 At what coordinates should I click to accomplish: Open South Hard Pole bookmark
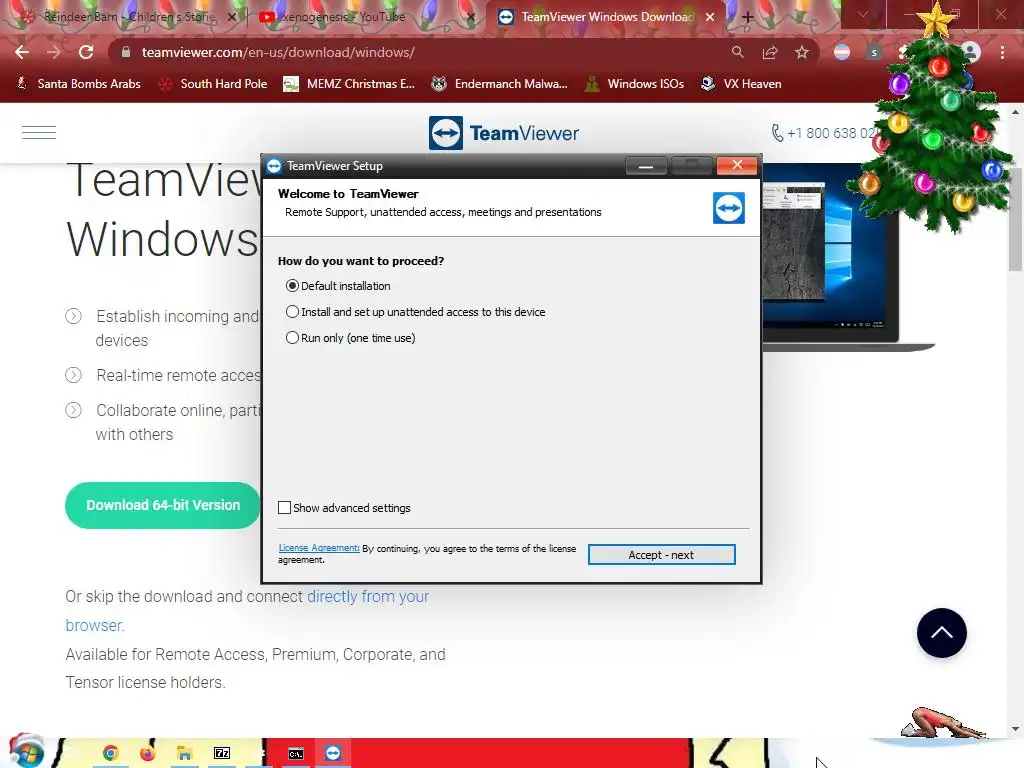213,84
